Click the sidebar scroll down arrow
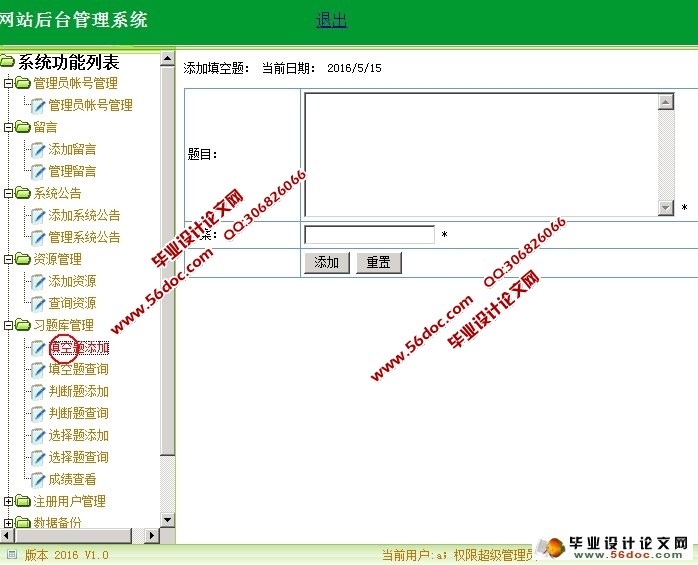698x565 pixels. point(167,519)
